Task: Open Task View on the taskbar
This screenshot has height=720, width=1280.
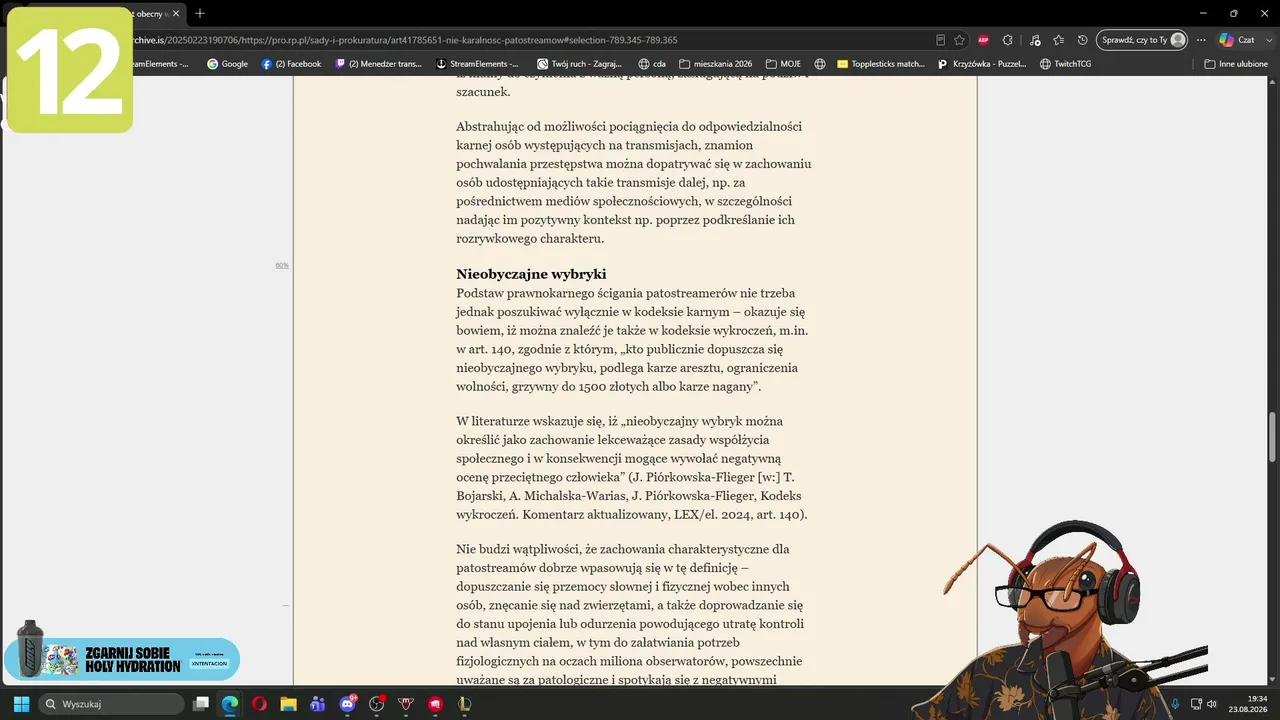Action: 201,704
